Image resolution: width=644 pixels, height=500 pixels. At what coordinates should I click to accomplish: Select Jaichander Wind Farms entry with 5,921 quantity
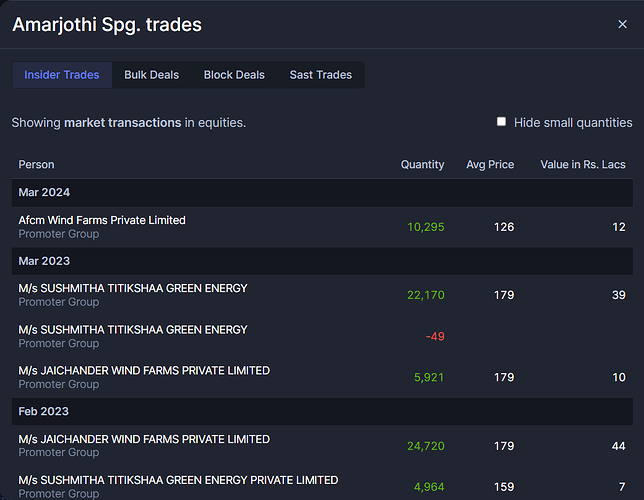click(144, 371)
